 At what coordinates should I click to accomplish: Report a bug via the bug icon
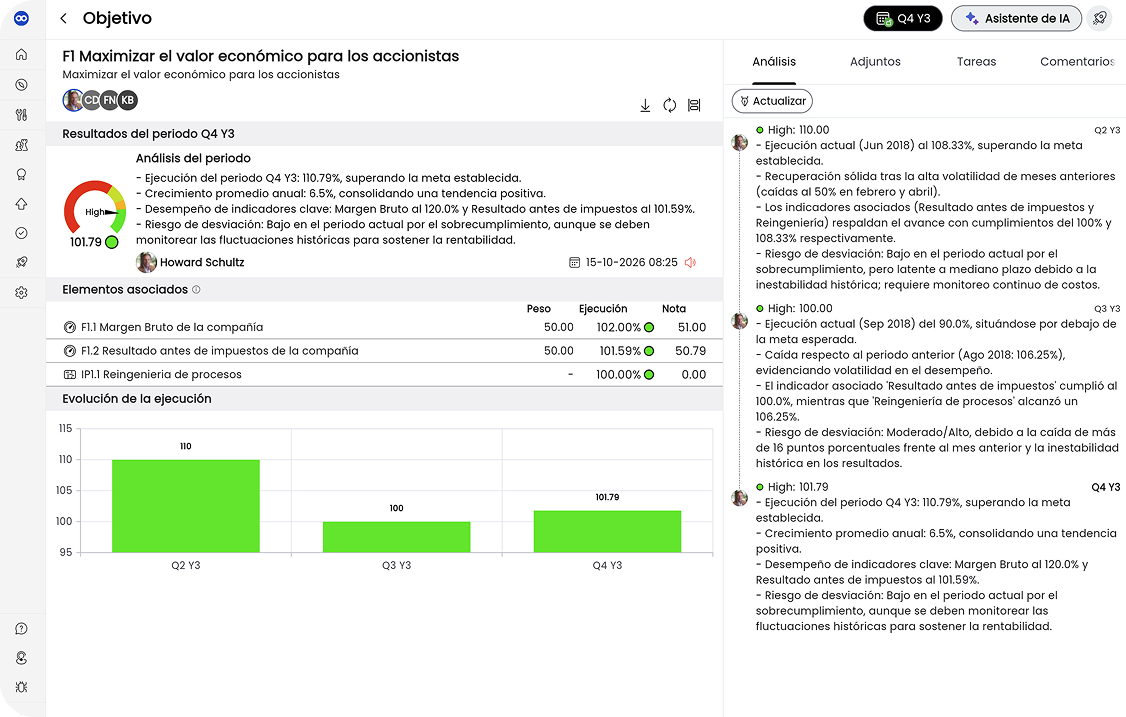coord(22,688)
